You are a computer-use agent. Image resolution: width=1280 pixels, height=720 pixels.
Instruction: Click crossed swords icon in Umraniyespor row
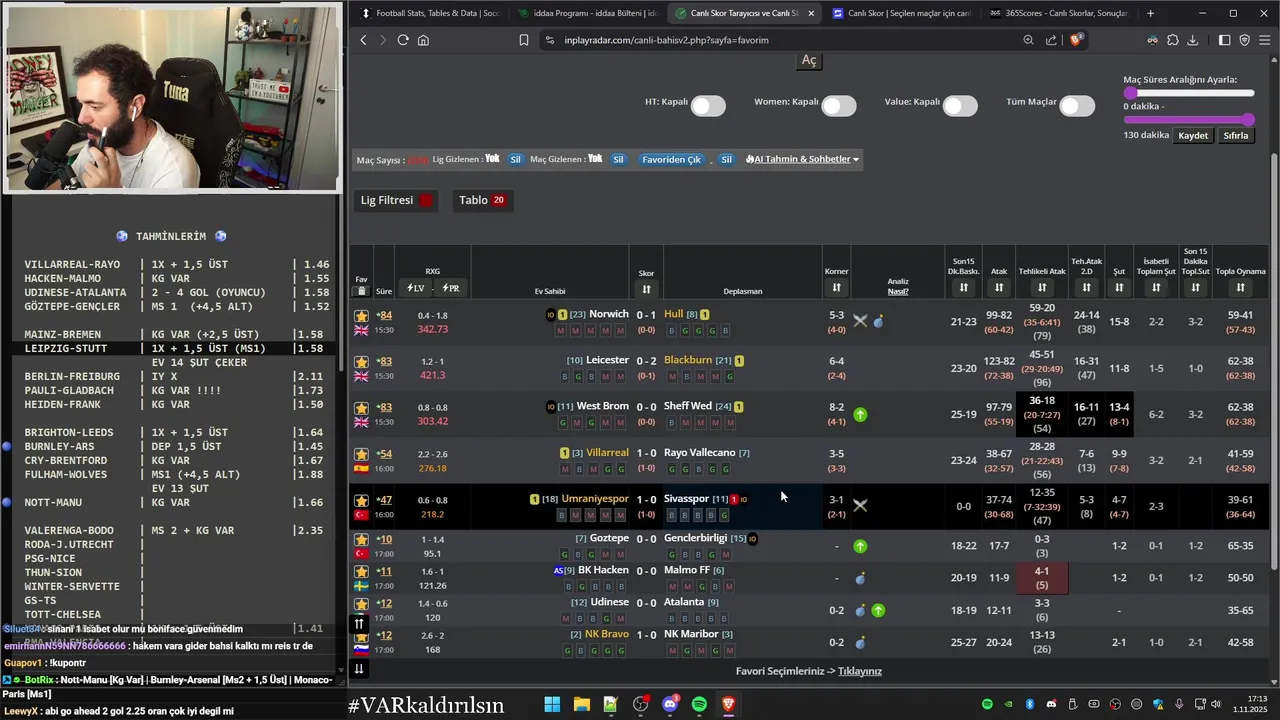pyautogui.click(x=860, y=506)
